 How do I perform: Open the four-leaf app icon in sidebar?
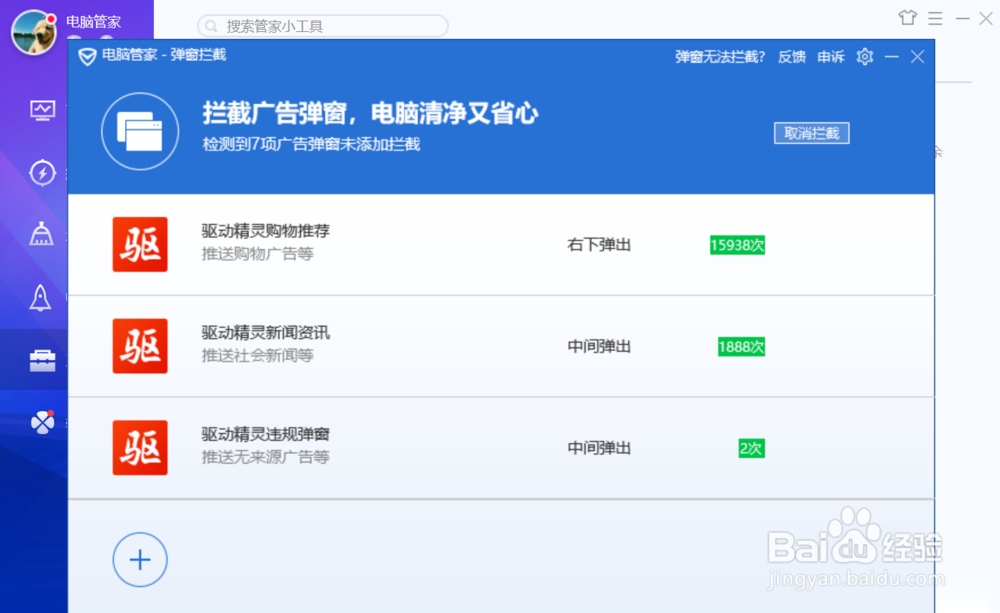click(x=43, y=422)
